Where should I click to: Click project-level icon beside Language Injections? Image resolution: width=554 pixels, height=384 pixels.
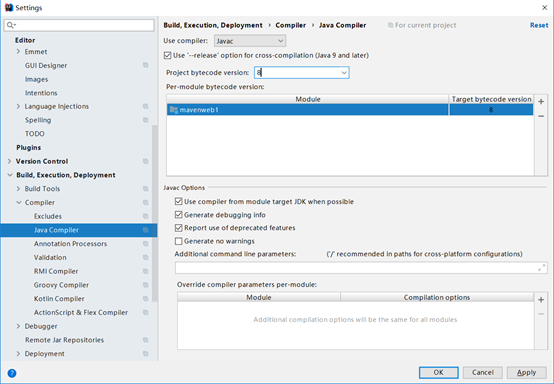tap(146, 106)
